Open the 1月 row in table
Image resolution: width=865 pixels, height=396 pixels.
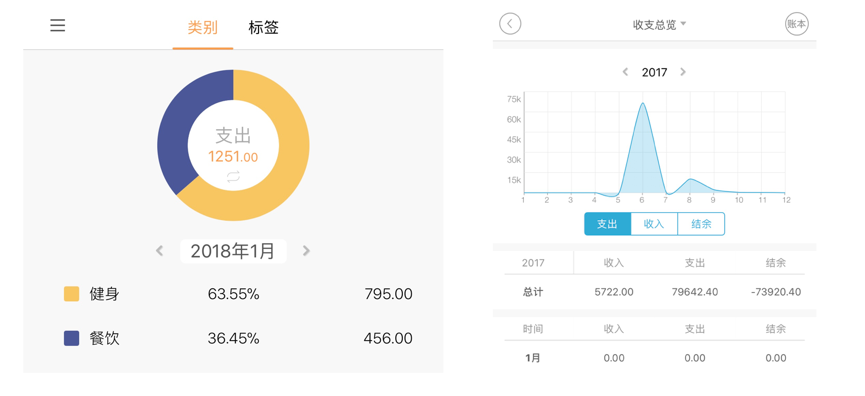(x=654, y=358)
